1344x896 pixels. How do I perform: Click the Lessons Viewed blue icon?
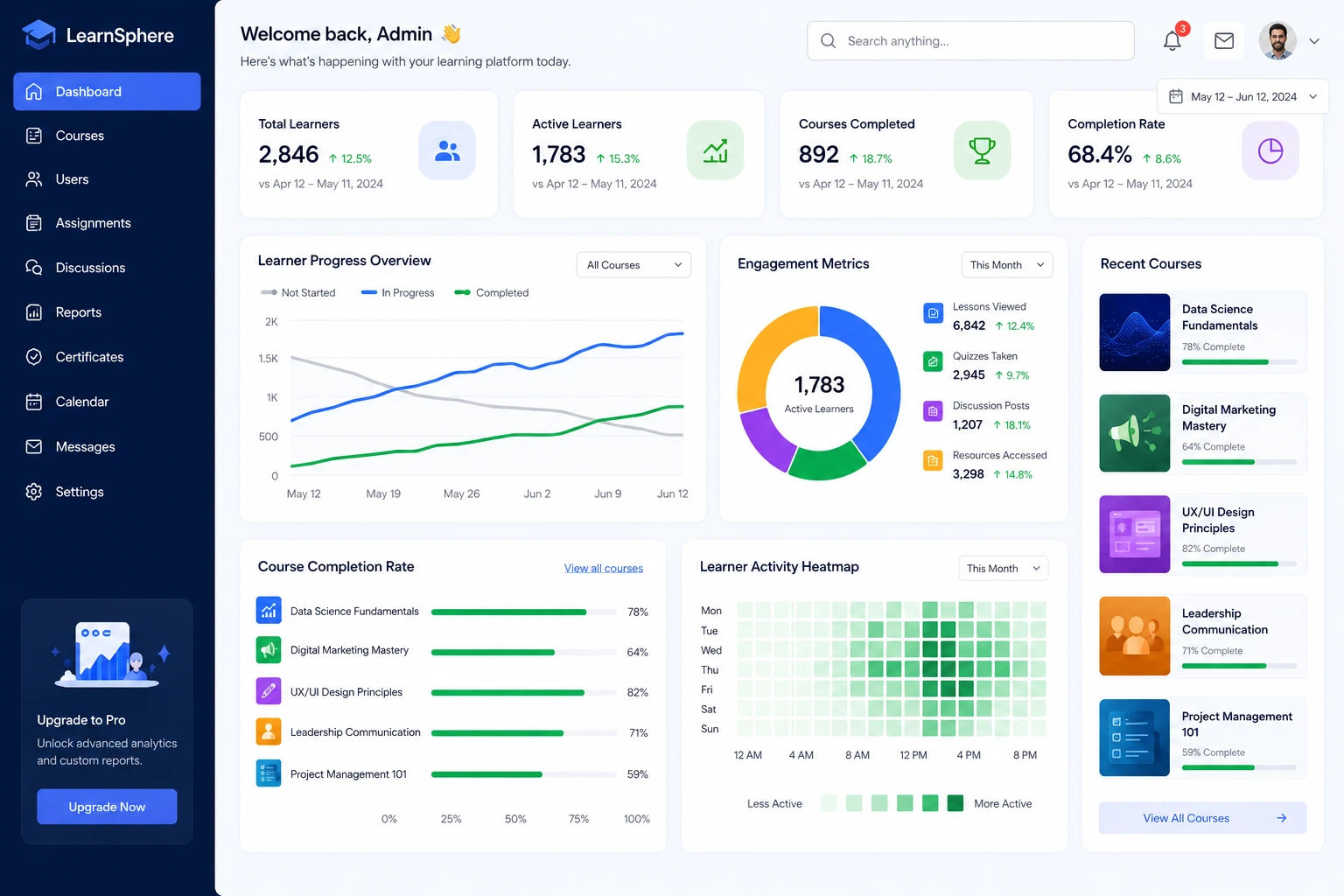[x=933, y=312]
